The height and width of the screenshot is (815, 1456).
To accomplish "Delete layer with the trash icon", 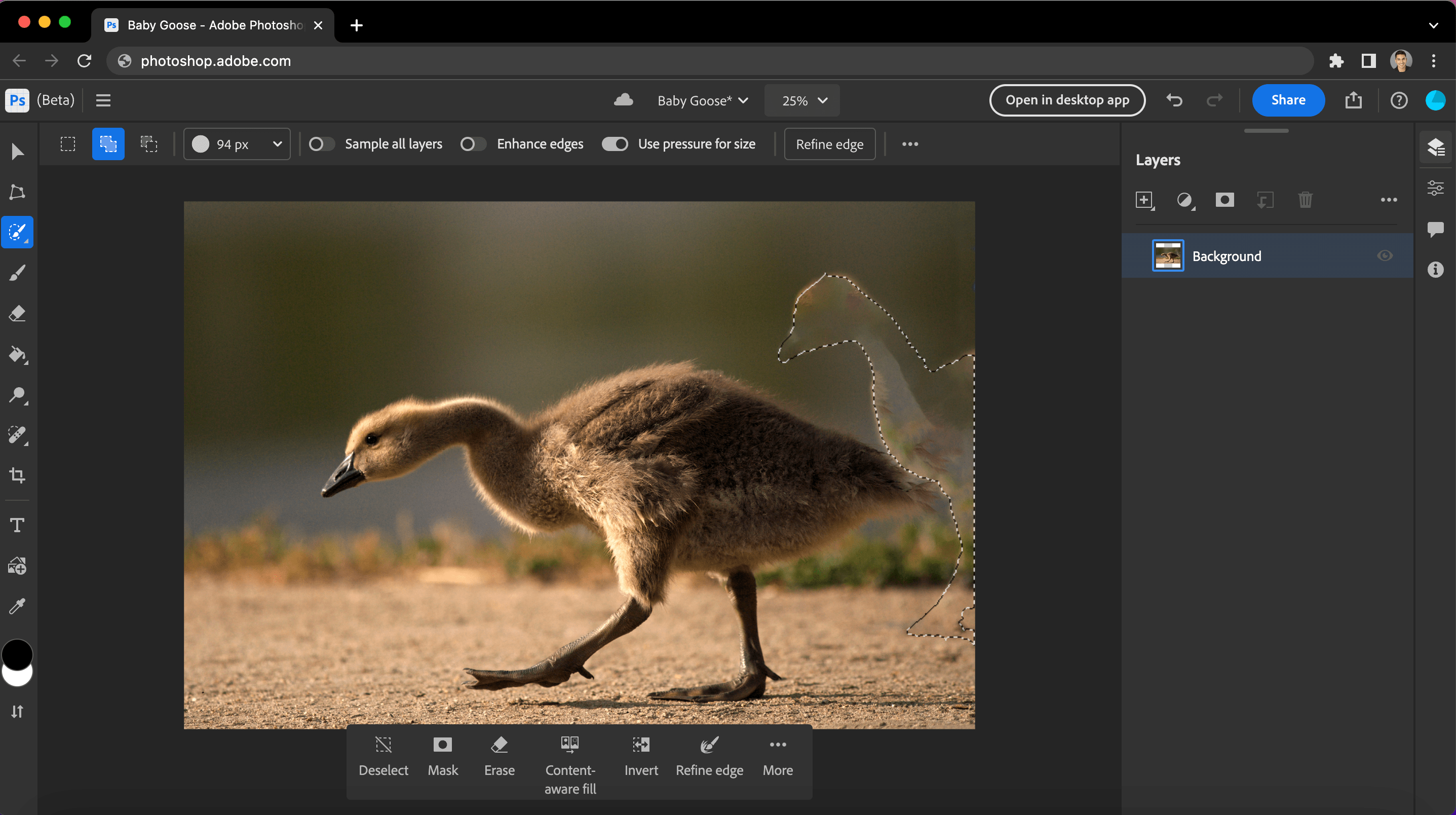I will 1305,200.
